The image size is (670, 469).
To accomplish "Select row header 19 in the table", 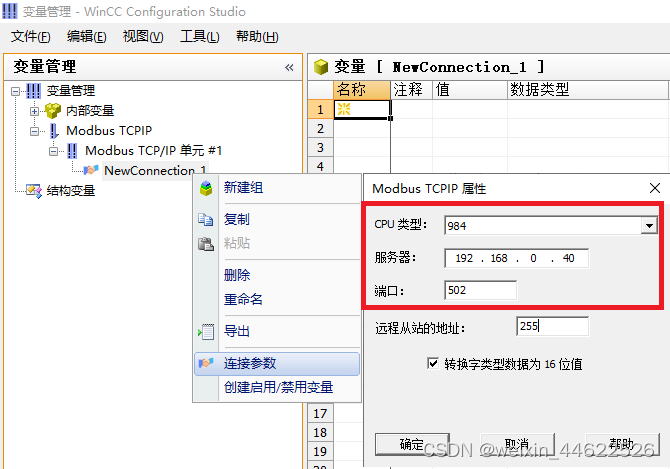I will click(320, 451).
